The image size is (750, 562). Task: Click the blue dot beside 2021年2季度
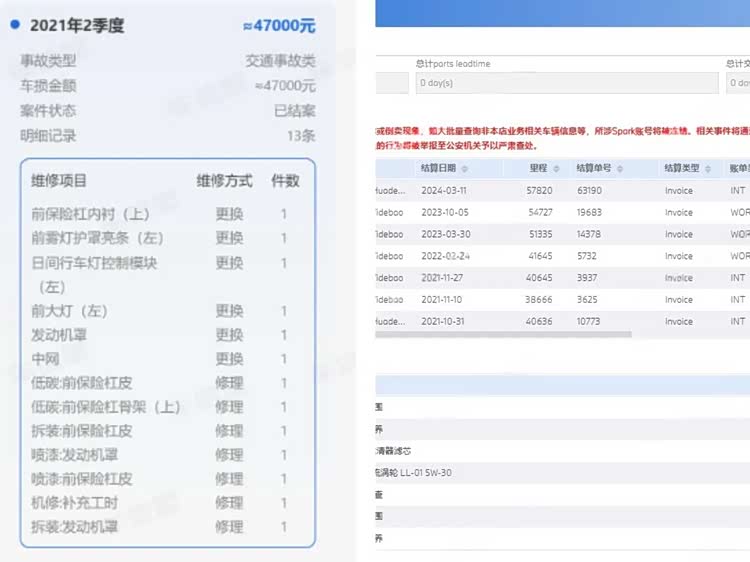(14, 26)
